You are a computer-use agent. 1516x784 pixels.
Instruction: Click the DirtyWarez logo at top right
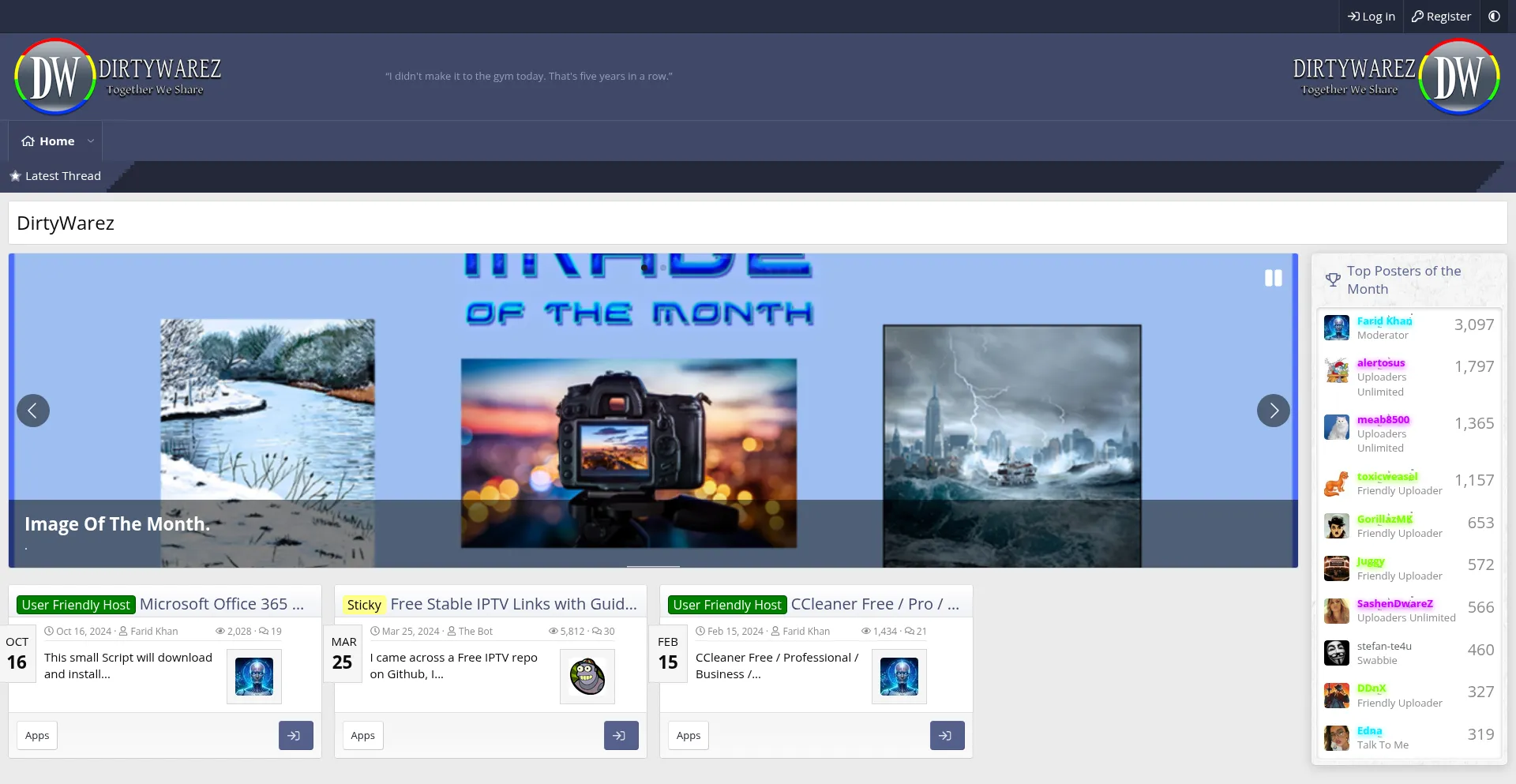[1396, 77]
